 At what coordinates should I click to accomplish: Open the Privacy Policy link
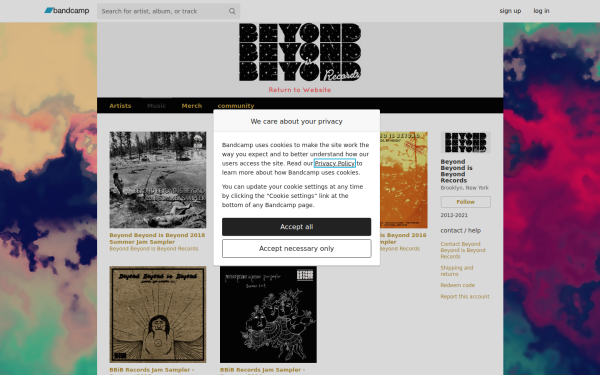click(x=335, y=163)
